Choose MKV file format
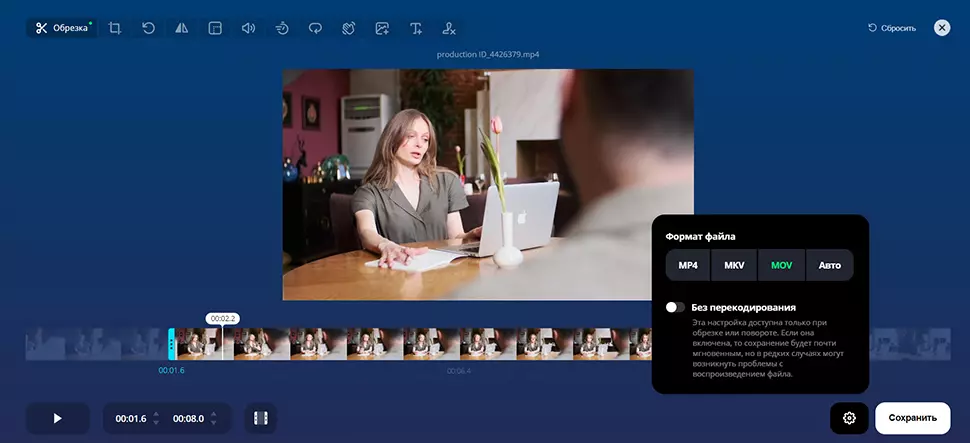Viewport: 970px width, 443px height. [734, 265]
